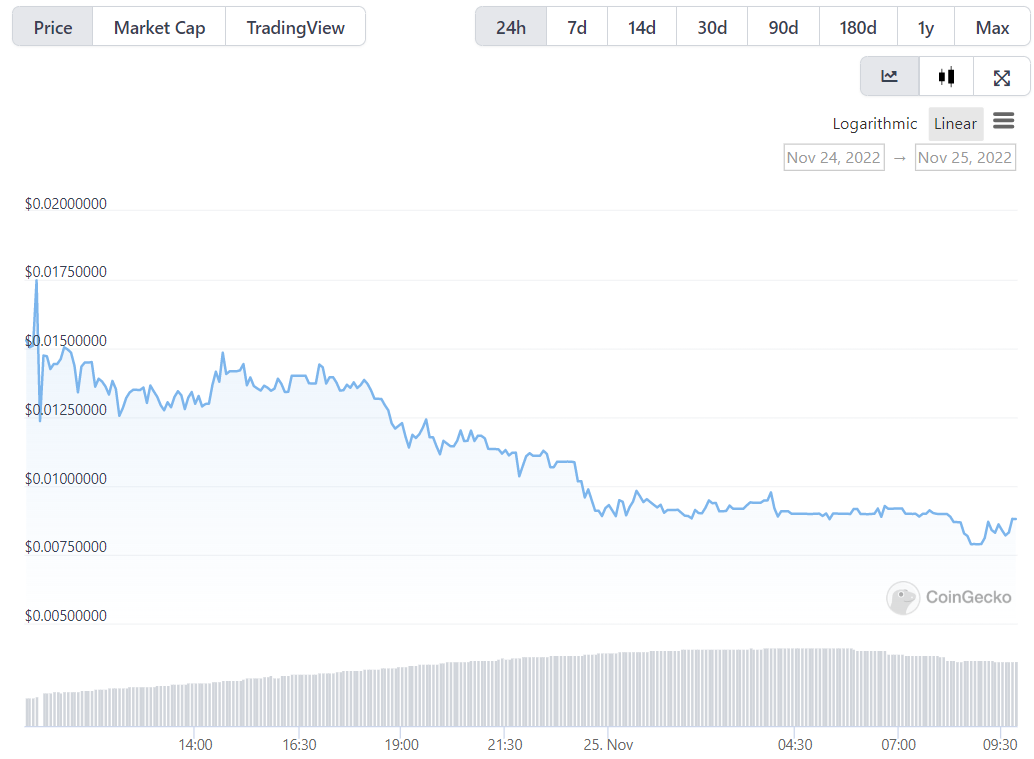Click the price spike peak near $0.0175
This screenshot has height=759, width=1034.
[x=36, y=281]
